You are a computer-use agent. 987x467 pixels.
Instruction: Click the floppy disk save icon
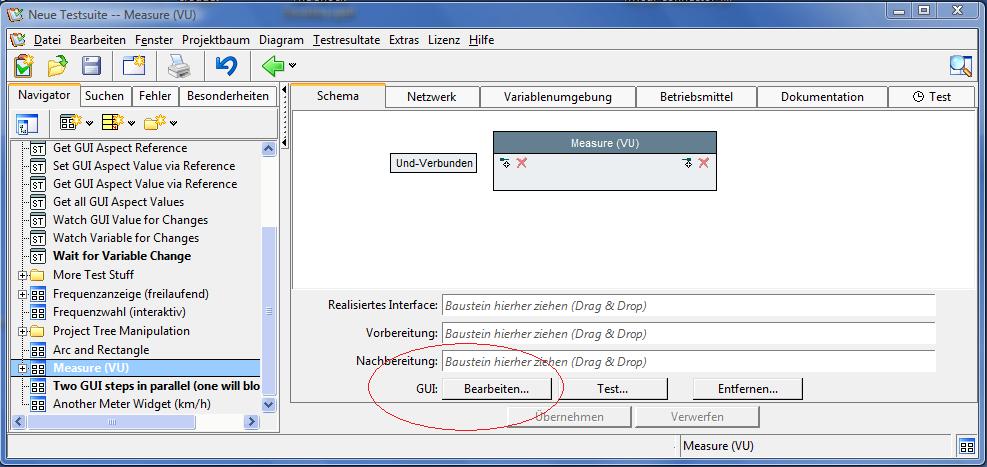[x=92, y=67]
